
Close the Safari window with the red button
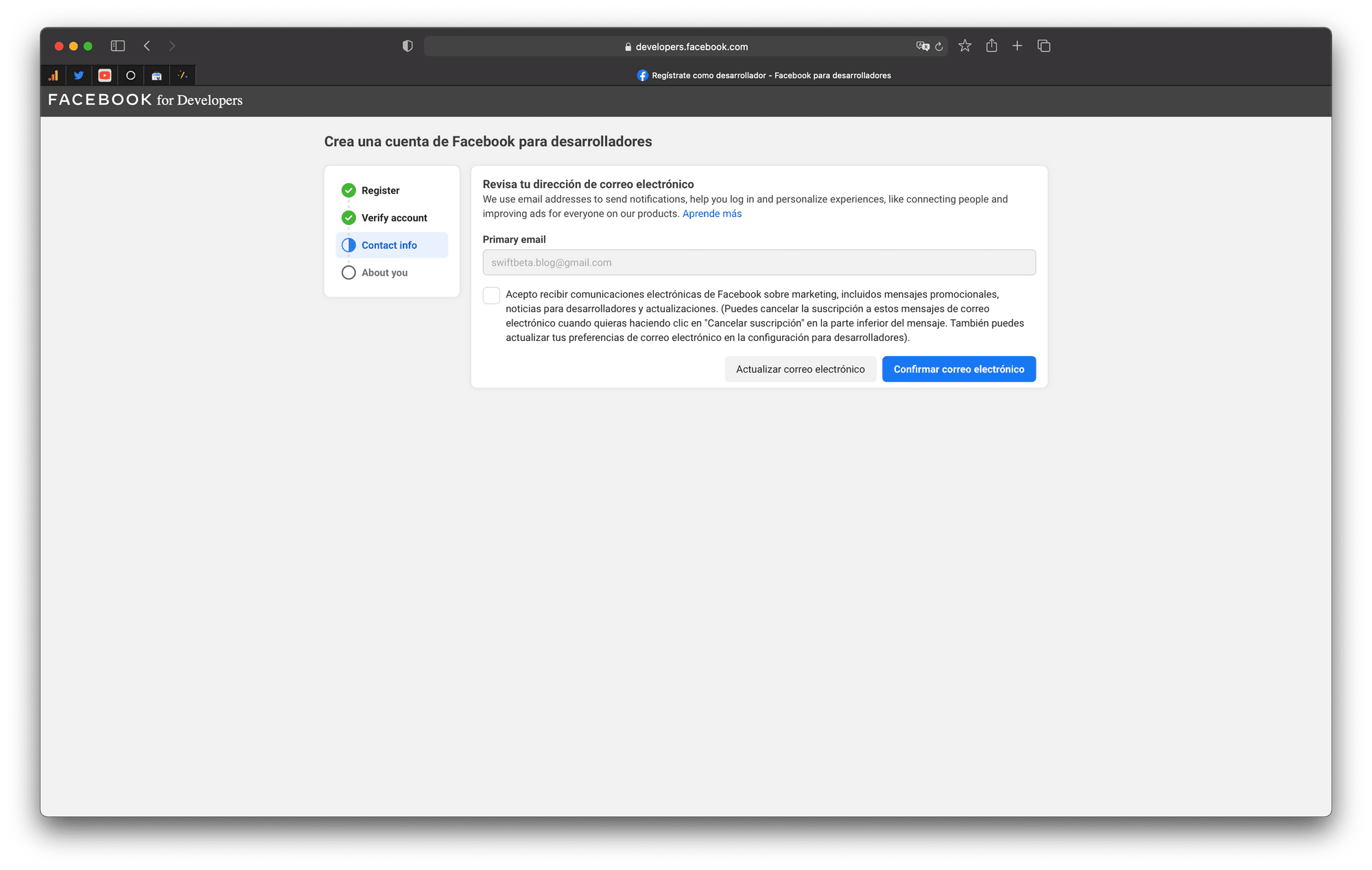pyautogui.click(x=59, y=46)
